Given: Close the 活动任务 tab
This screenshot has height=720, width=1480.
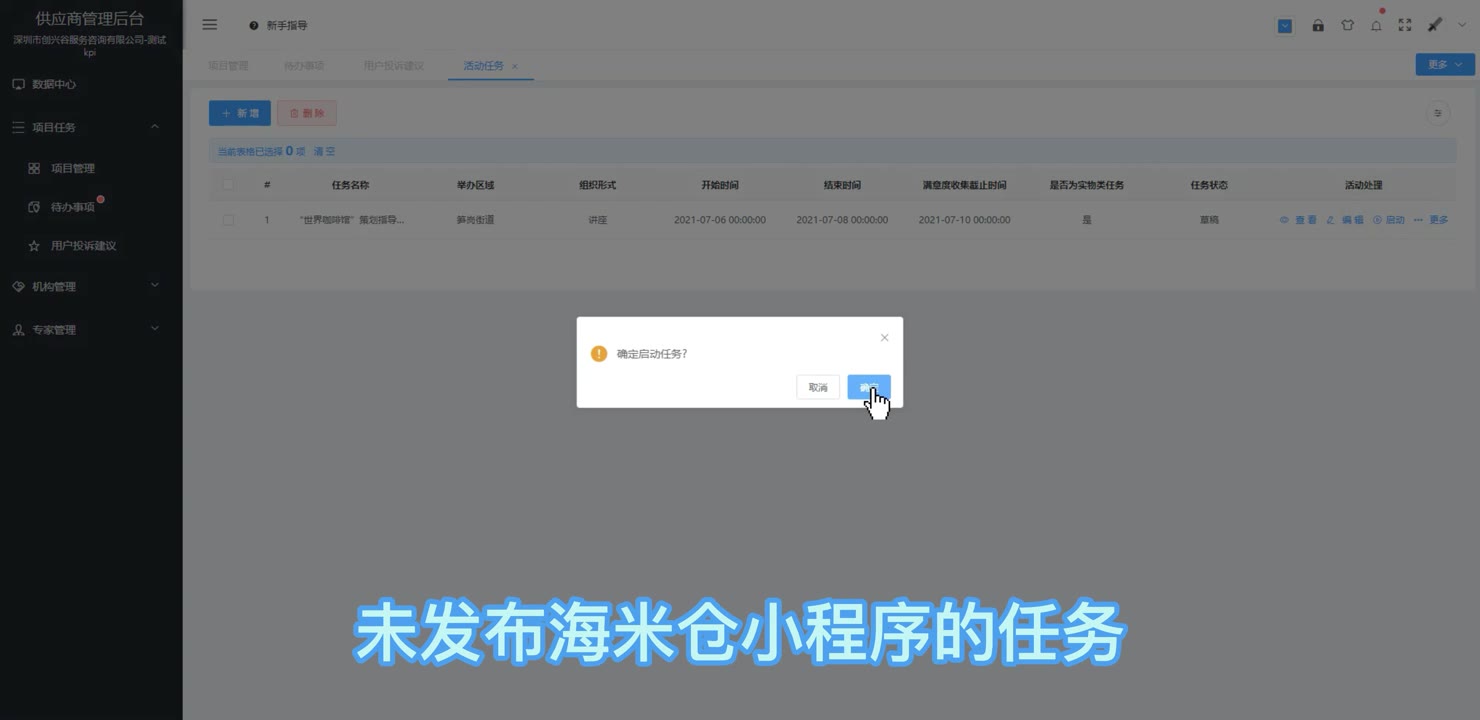Looking at the screenshot, I should 515,66.
